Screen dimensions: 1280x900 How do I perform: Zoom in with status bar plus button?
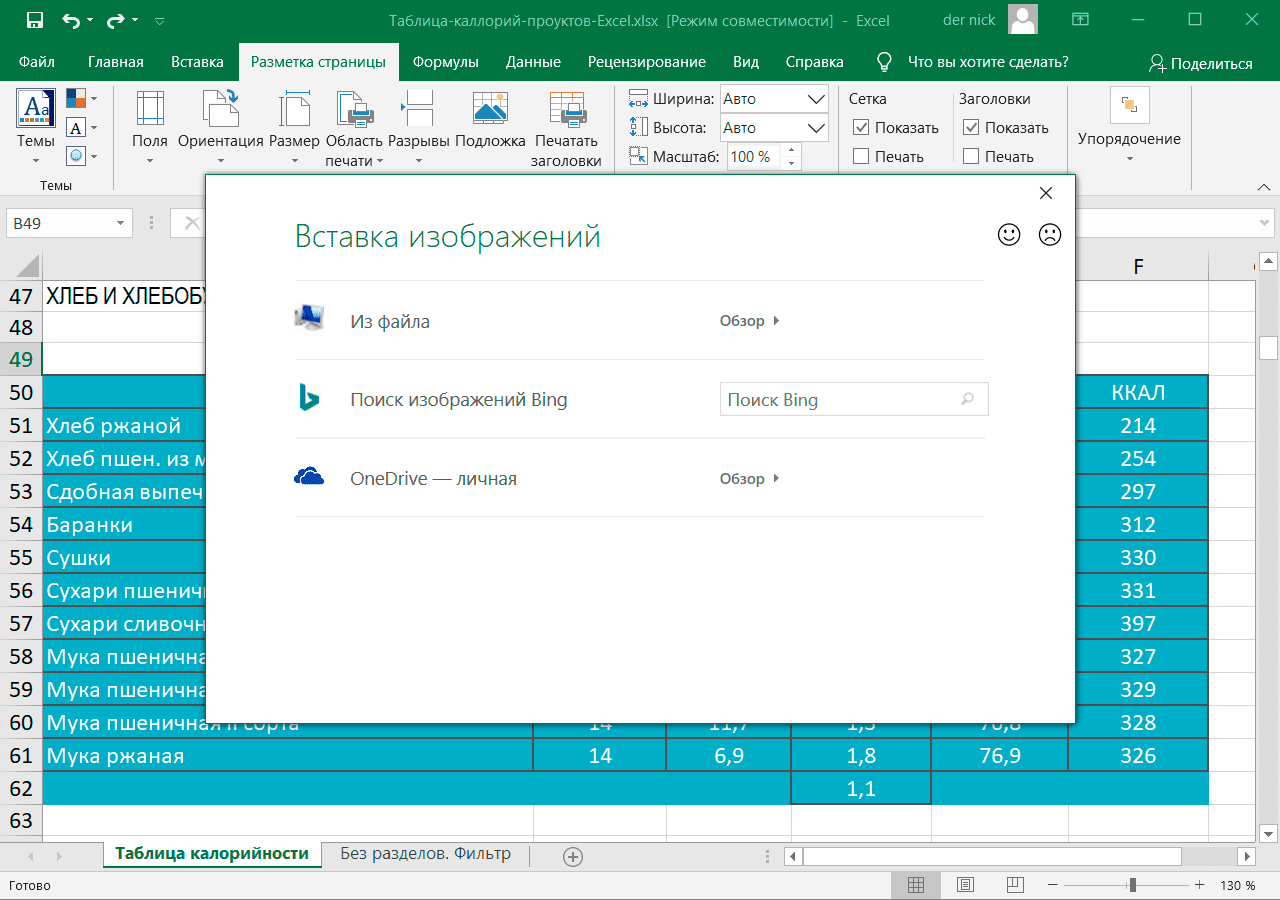tap(1200, 885)
